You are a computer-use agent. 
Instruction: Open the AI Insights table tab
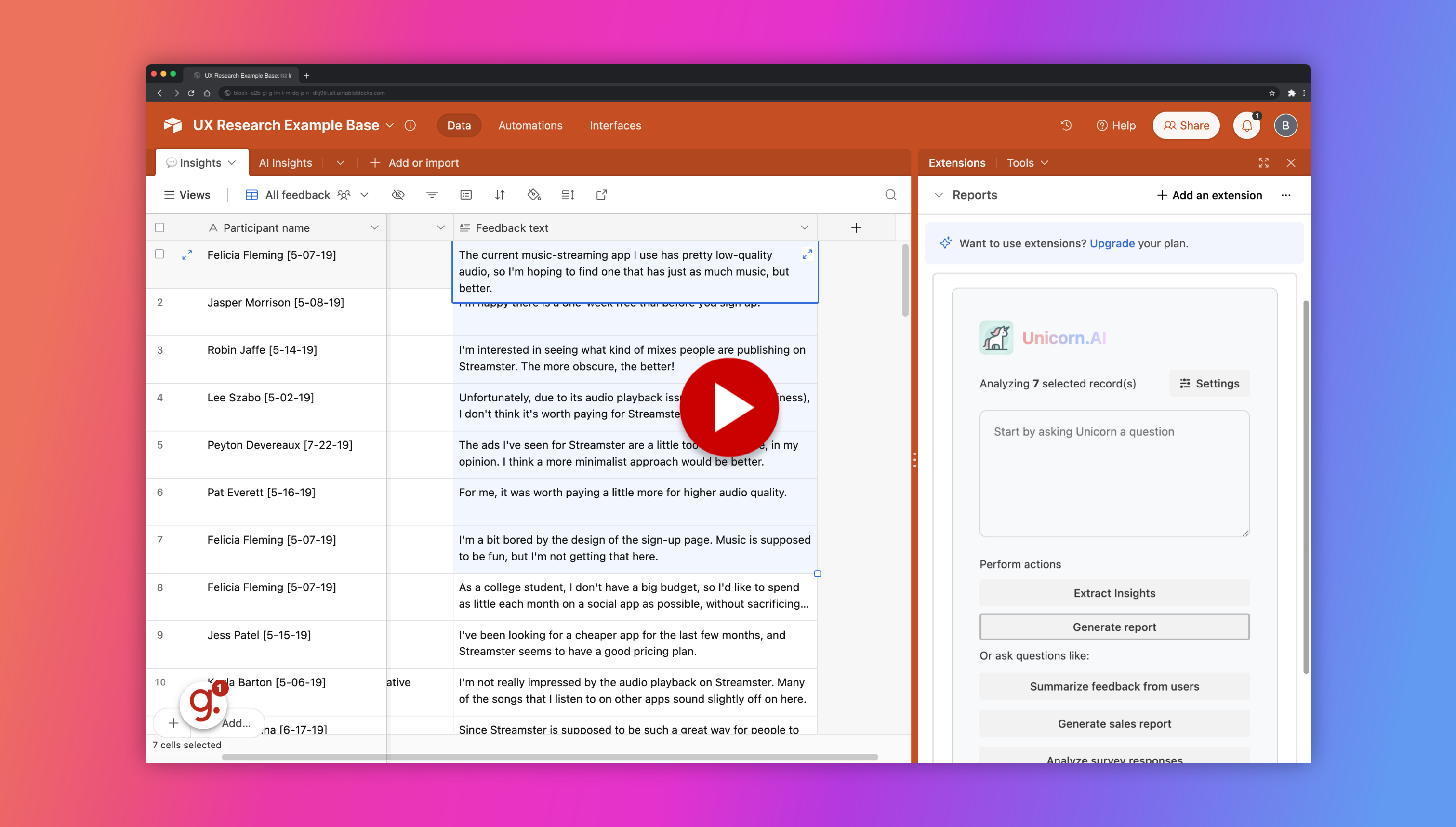[x=286, y=163]
